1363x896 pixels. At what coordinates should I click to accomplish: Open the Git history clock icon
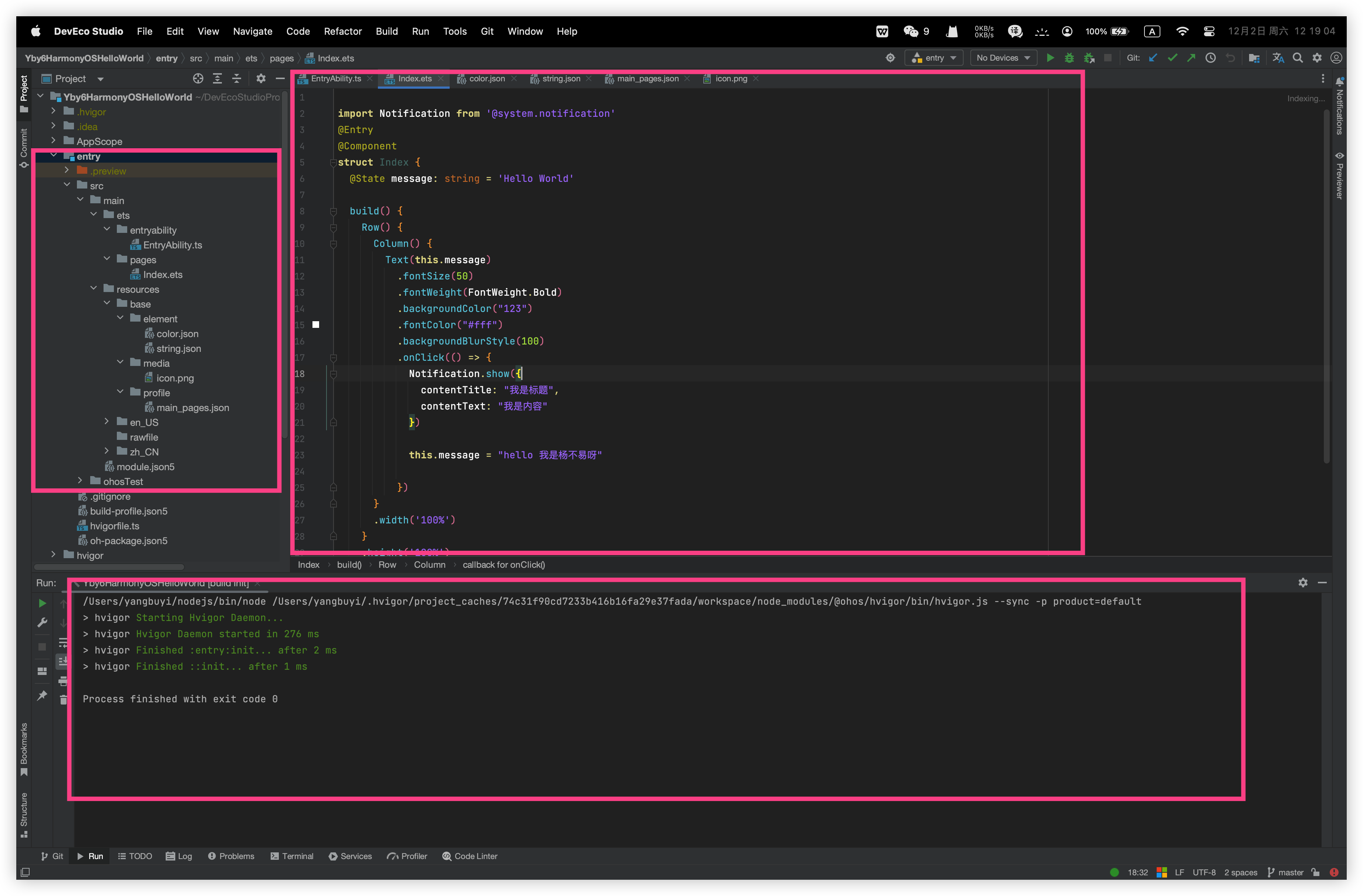tap(1210, 58)
